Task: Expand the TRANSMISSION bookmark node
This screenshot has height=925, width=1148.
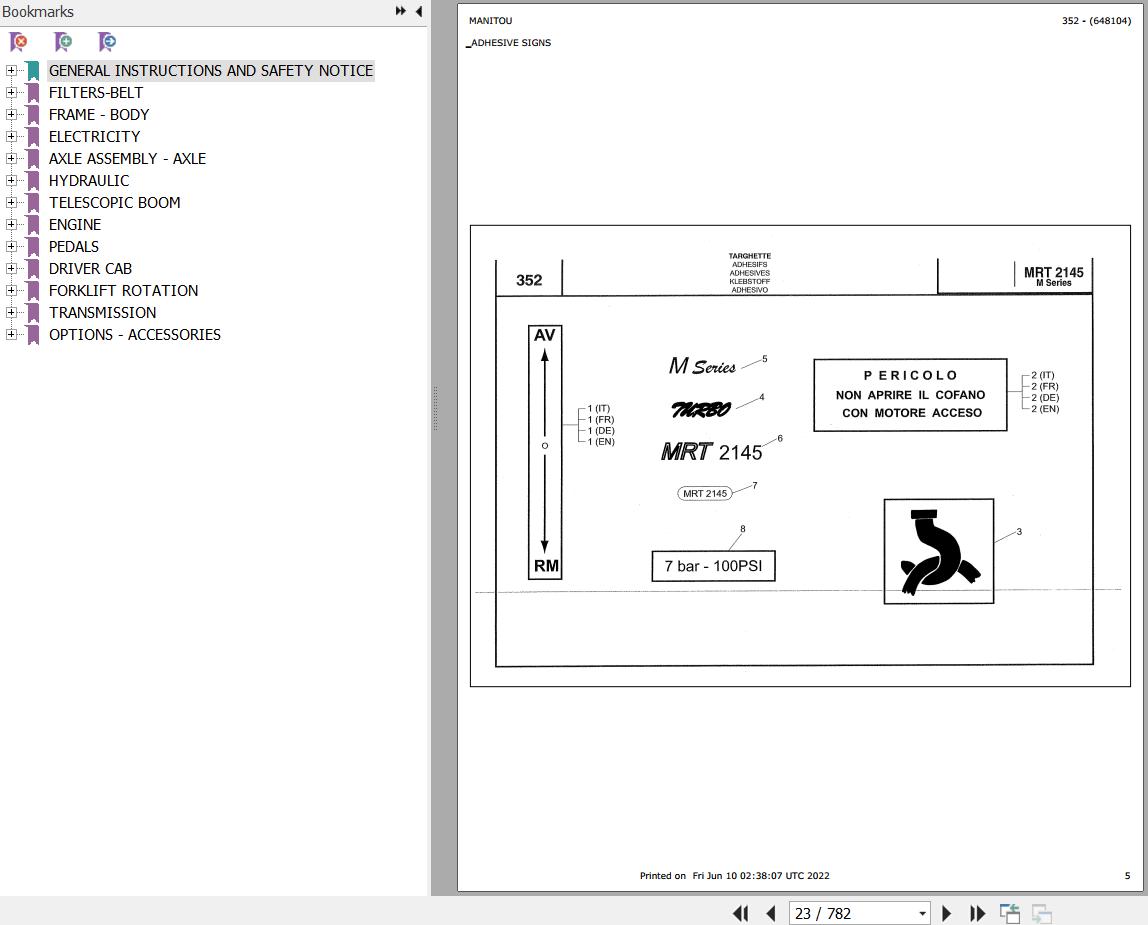Action: click(11, 312)
